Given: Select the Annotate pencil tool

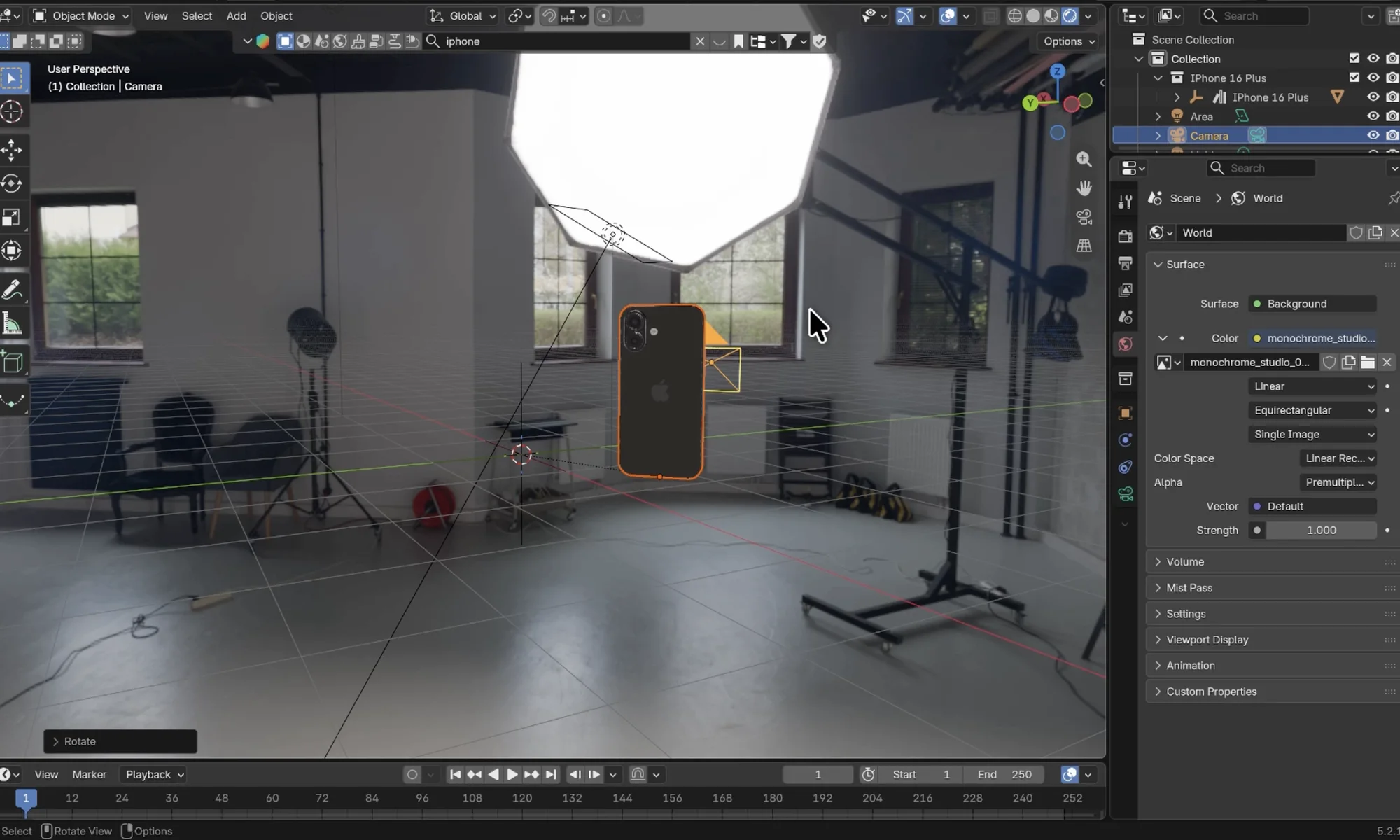Looking at the screenshot, I should (12, 290).
